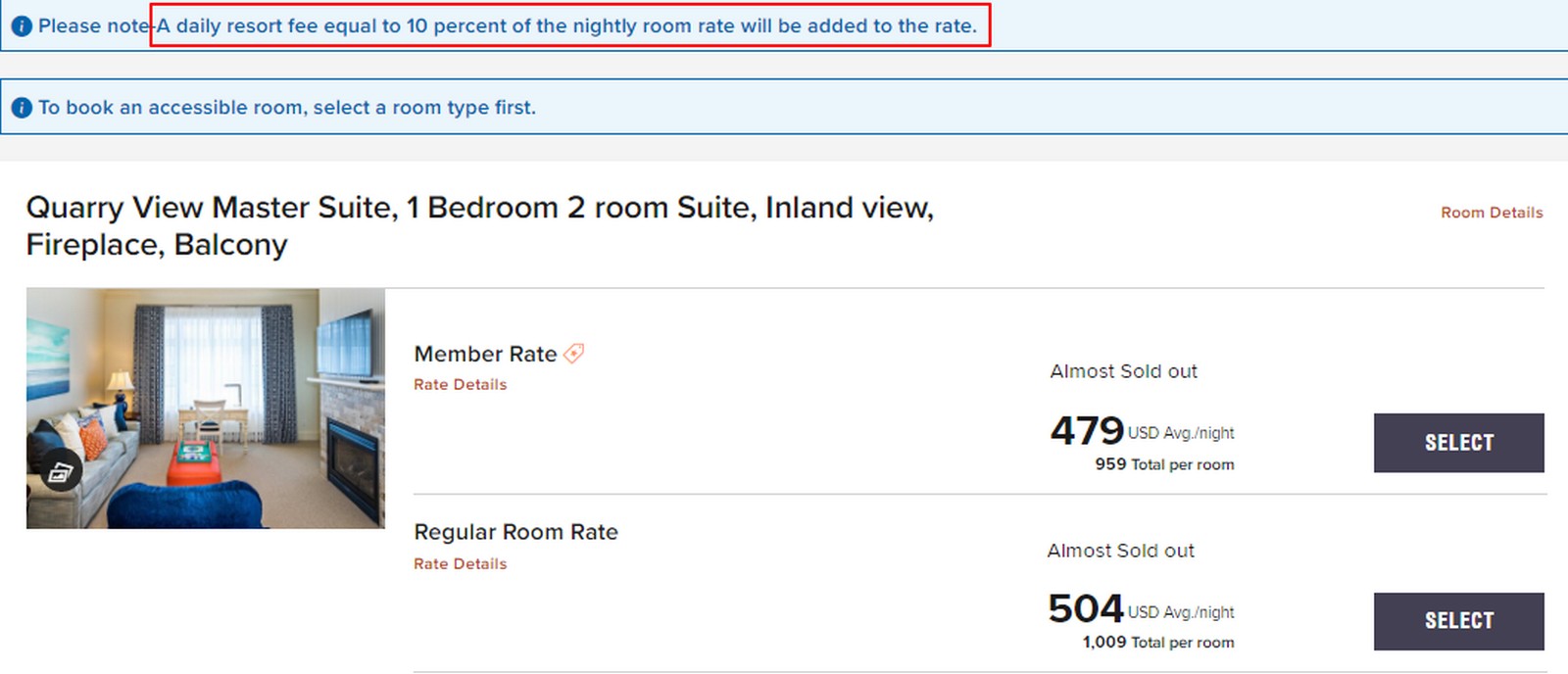
Task: Click the price tag icon next to Member Rate
Action: 573,354
